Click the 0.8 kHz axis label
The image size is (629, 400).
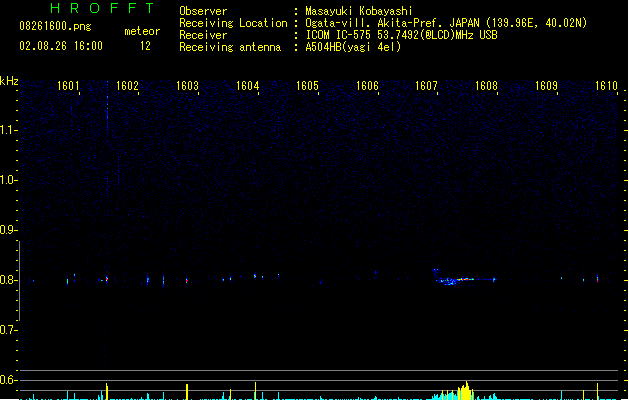[x=8, y=280]
